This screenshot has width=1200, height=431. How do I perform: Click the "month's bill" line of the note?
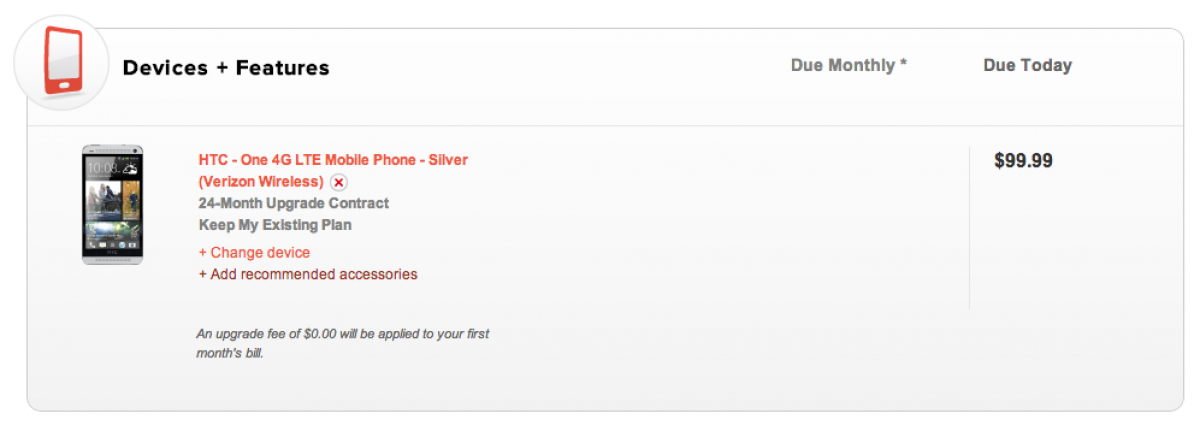pos(229,353)
